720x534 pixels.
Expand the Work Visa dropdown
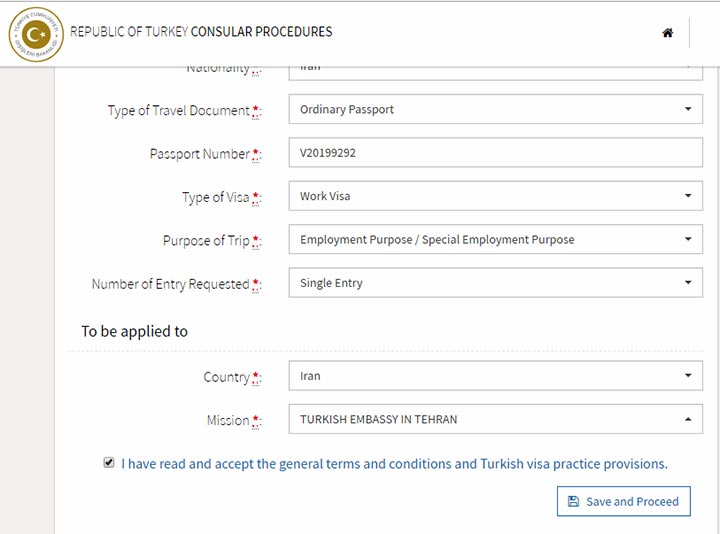[x=495, y=196]
